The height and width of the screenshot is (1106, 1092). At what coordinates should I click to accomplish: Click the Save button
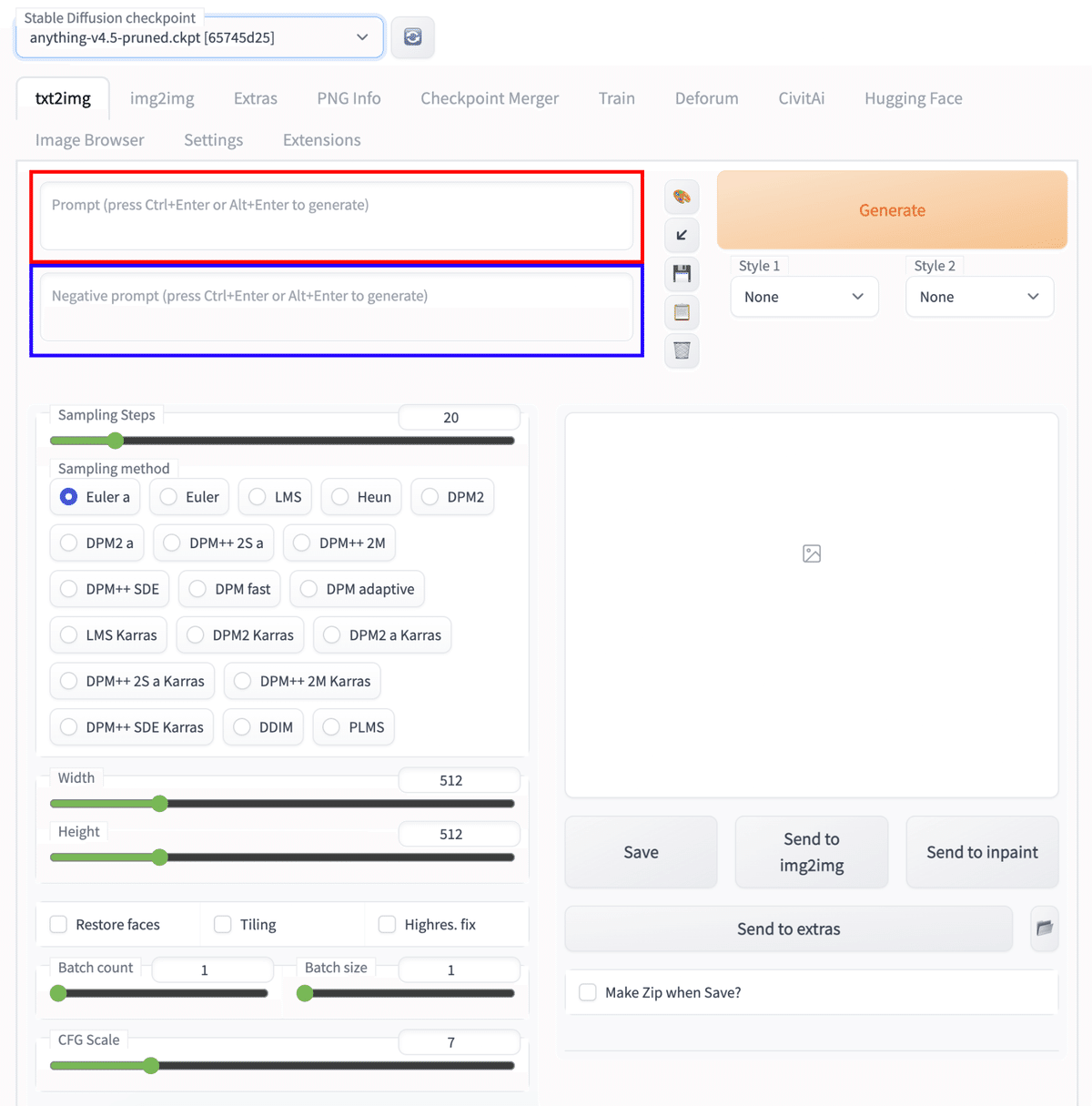tap(641, 852)
